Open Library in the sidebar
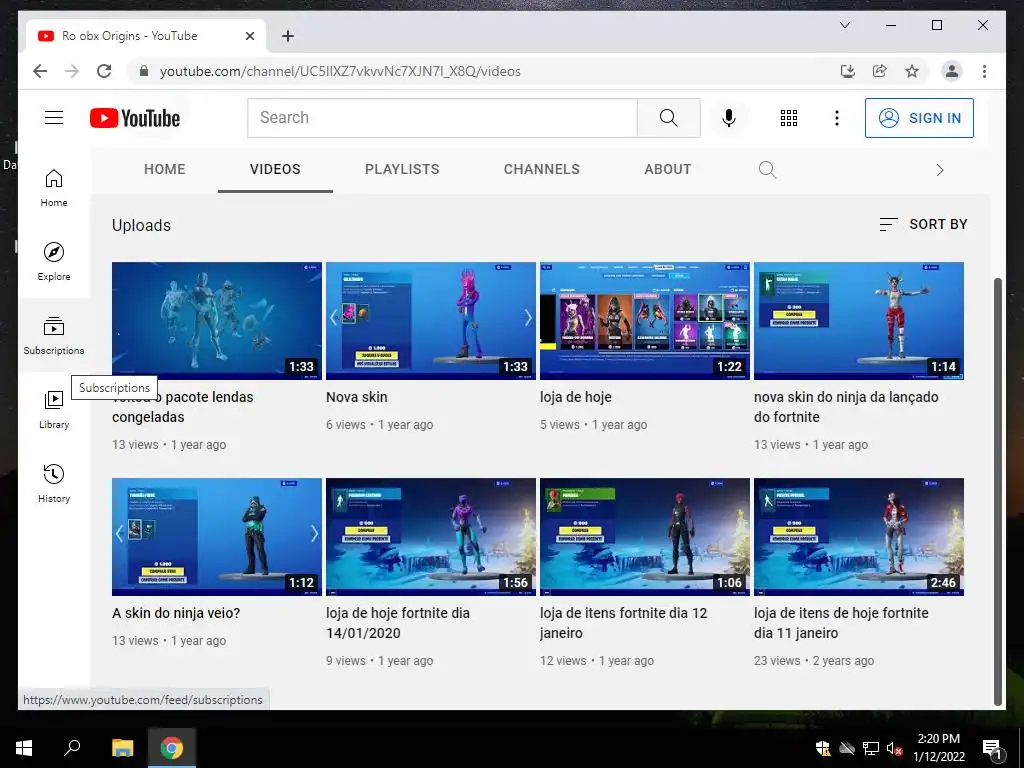Image resolution: width=1024 pixels, height=768 pixels. (x=54, y=409)
